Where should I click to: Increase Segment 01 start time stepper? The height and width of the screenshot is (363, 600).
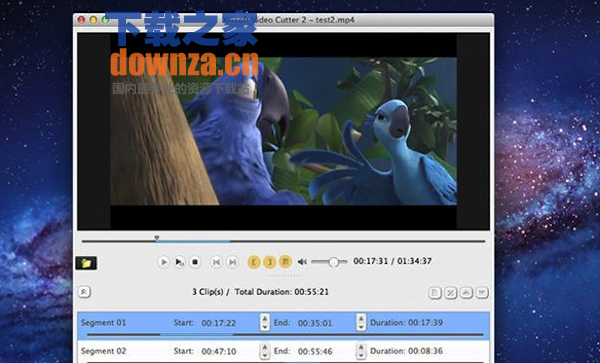coord(264,318)
